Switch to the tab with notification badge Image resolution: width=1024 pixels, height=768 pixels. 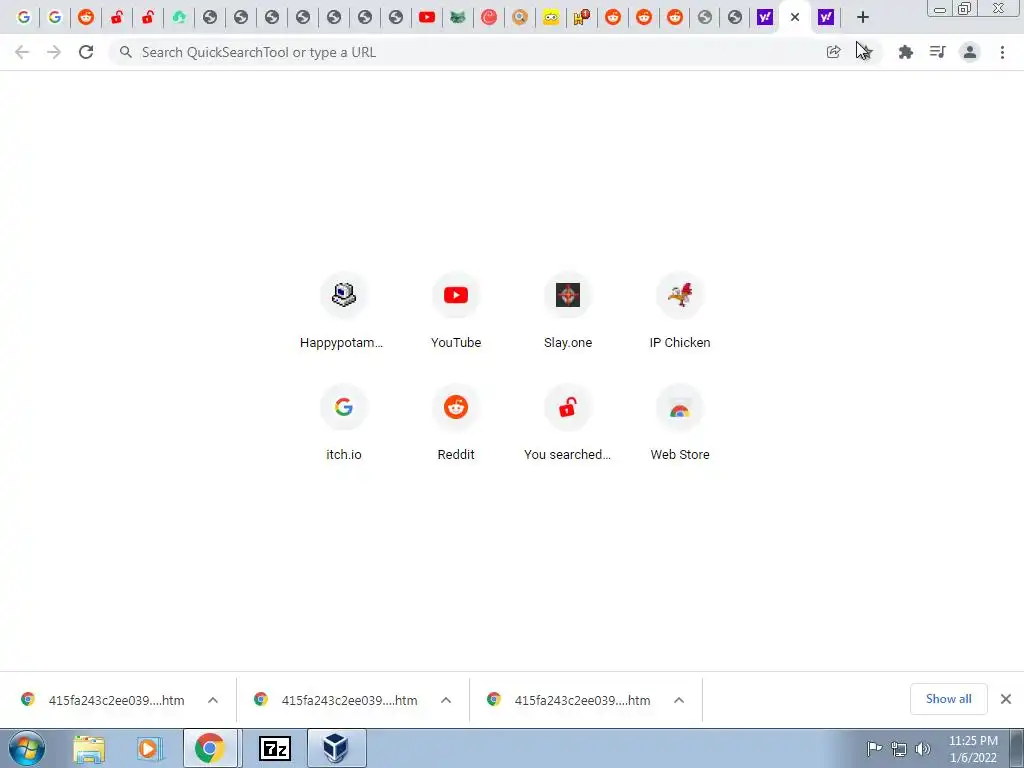pyautogui.click(x=581, y=18)
